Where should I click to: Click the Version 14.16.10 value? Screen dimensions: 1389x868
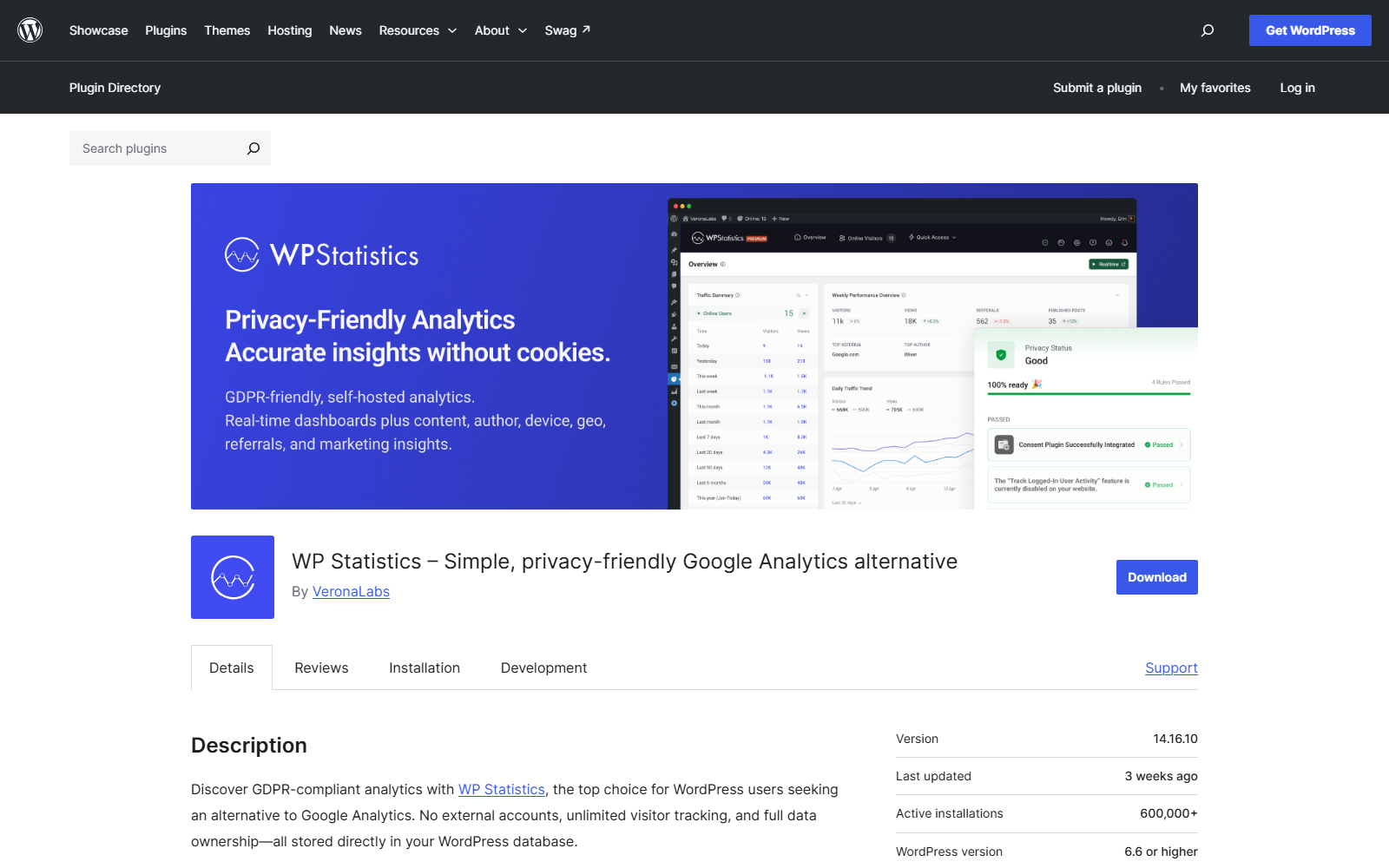click(1175, 739)
